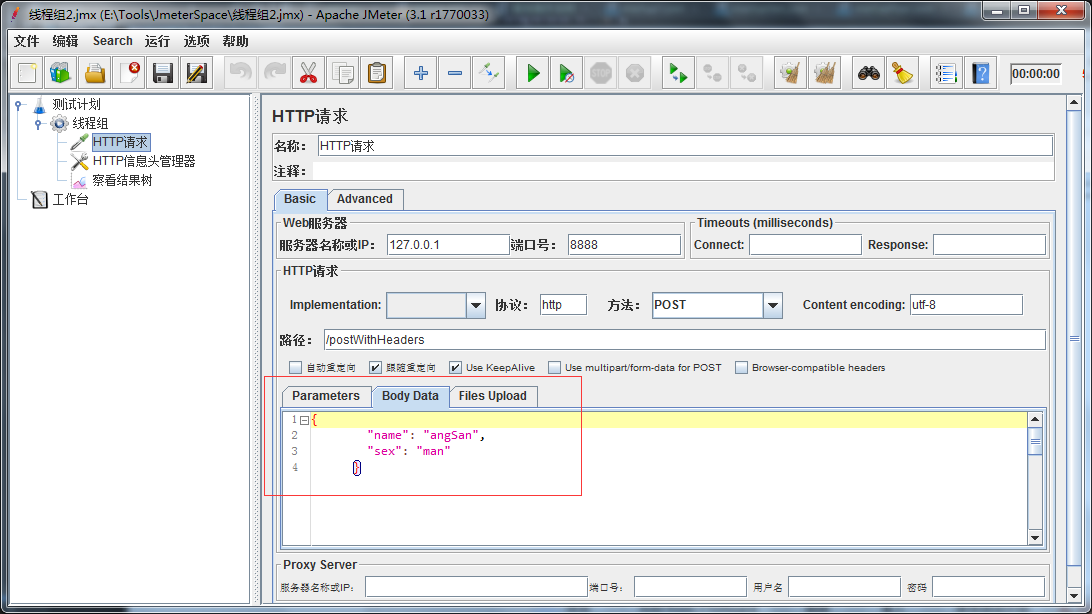Open the 运行 menu
Image resolution: width=1092 pixels, height=614 pixels.
tap(157, 41)
